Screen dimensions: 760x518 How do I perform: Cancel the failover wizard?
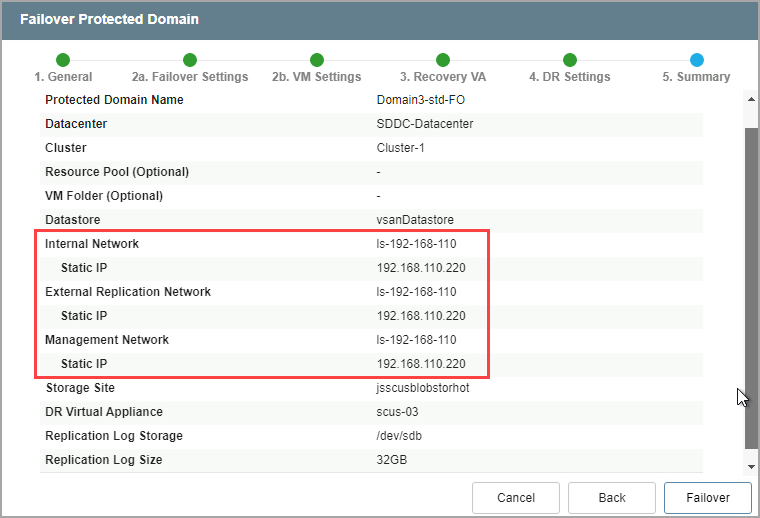pos(516,497)
